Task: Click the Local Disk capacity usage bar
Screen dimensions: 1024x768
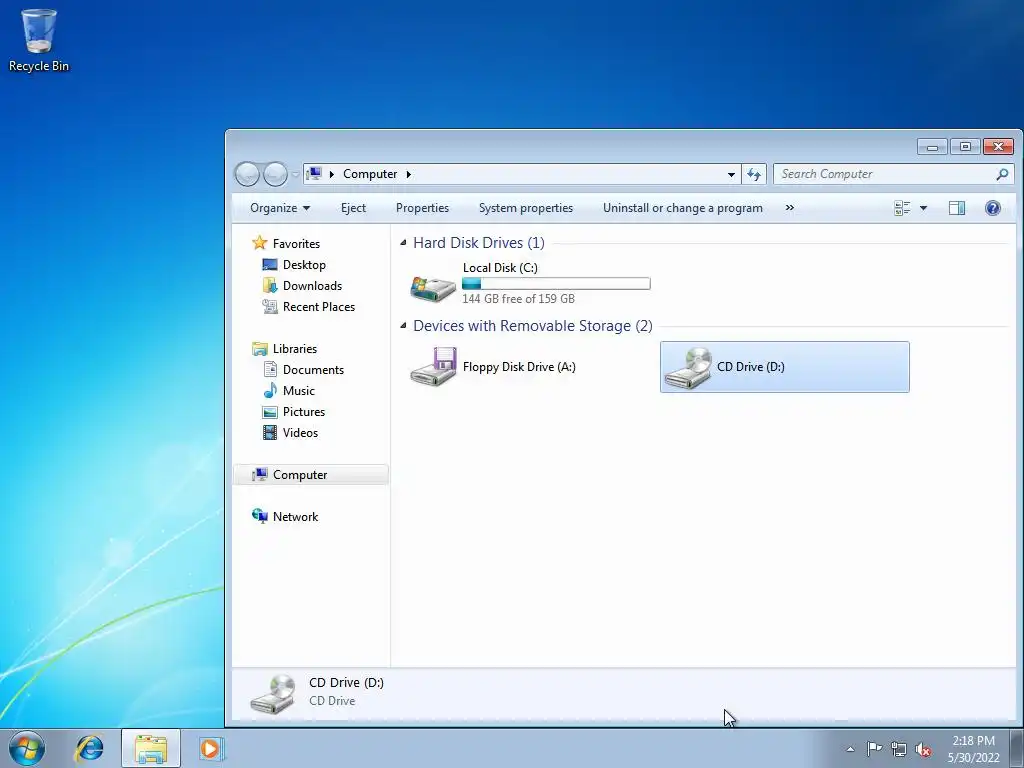Action: point(556,283)
